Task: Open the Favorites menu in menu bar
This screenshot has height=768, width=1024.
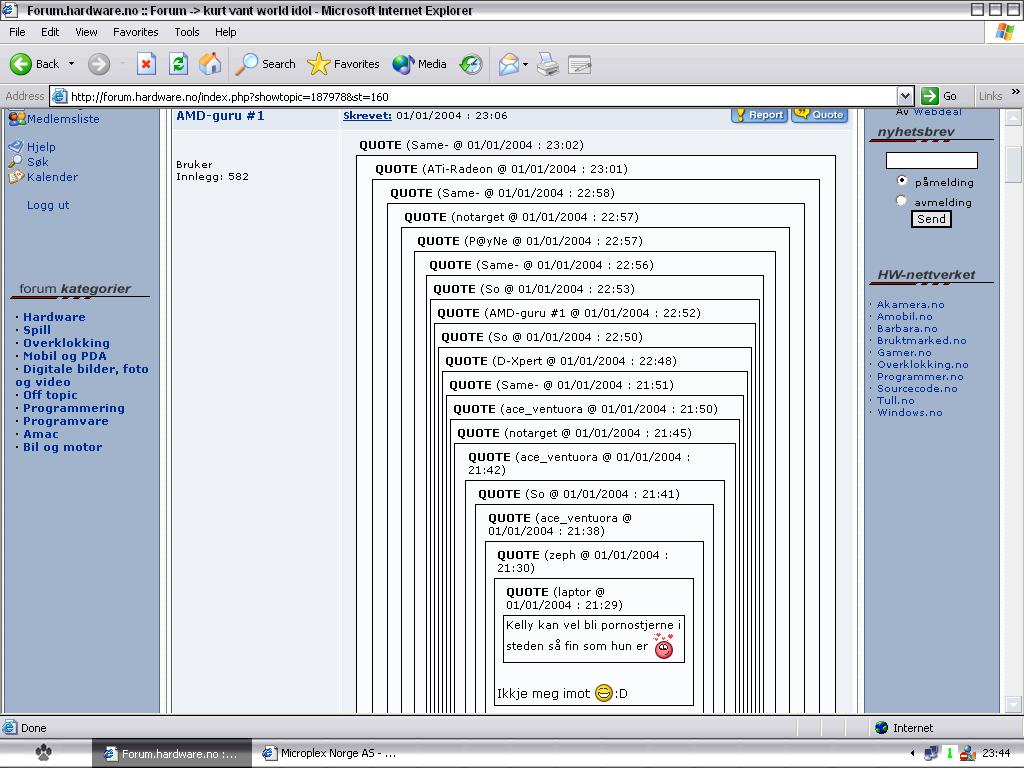Action: pos(135,32)
